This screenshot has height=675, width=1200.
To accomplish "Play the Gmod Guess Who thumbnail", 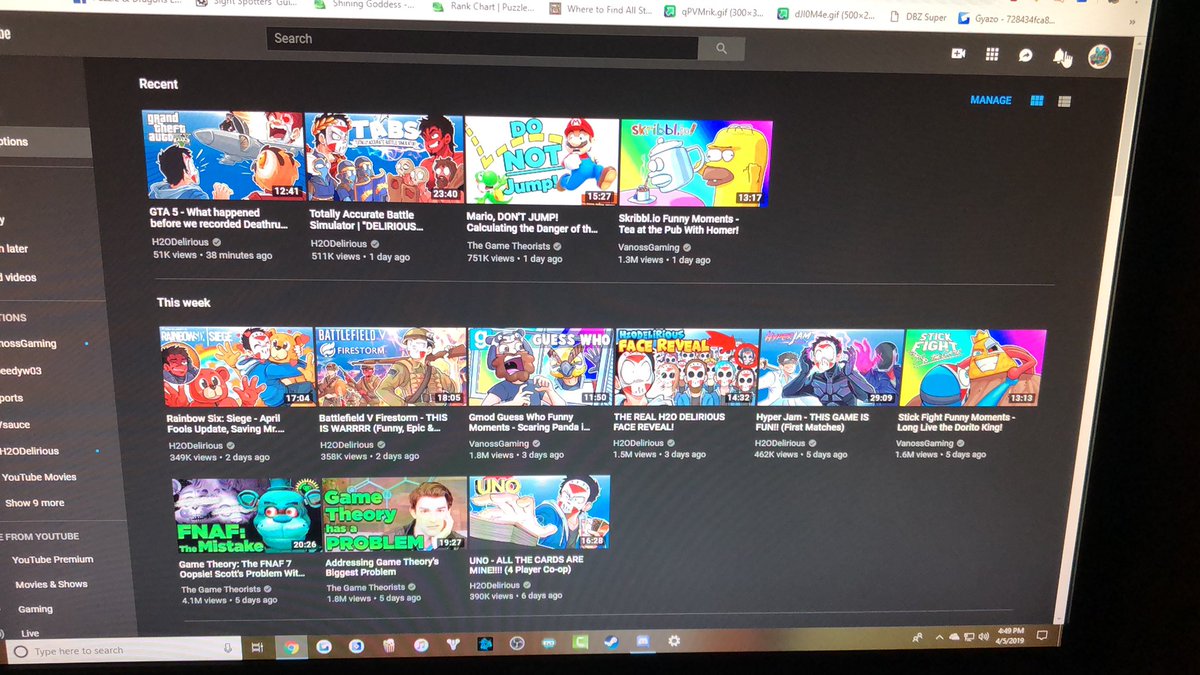I will pyautogui.click(x=540, y=367).
